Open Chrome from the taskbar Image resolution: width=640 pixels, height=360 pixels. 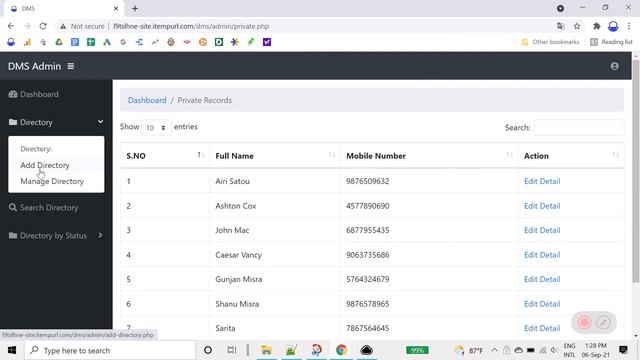[341, 350]
